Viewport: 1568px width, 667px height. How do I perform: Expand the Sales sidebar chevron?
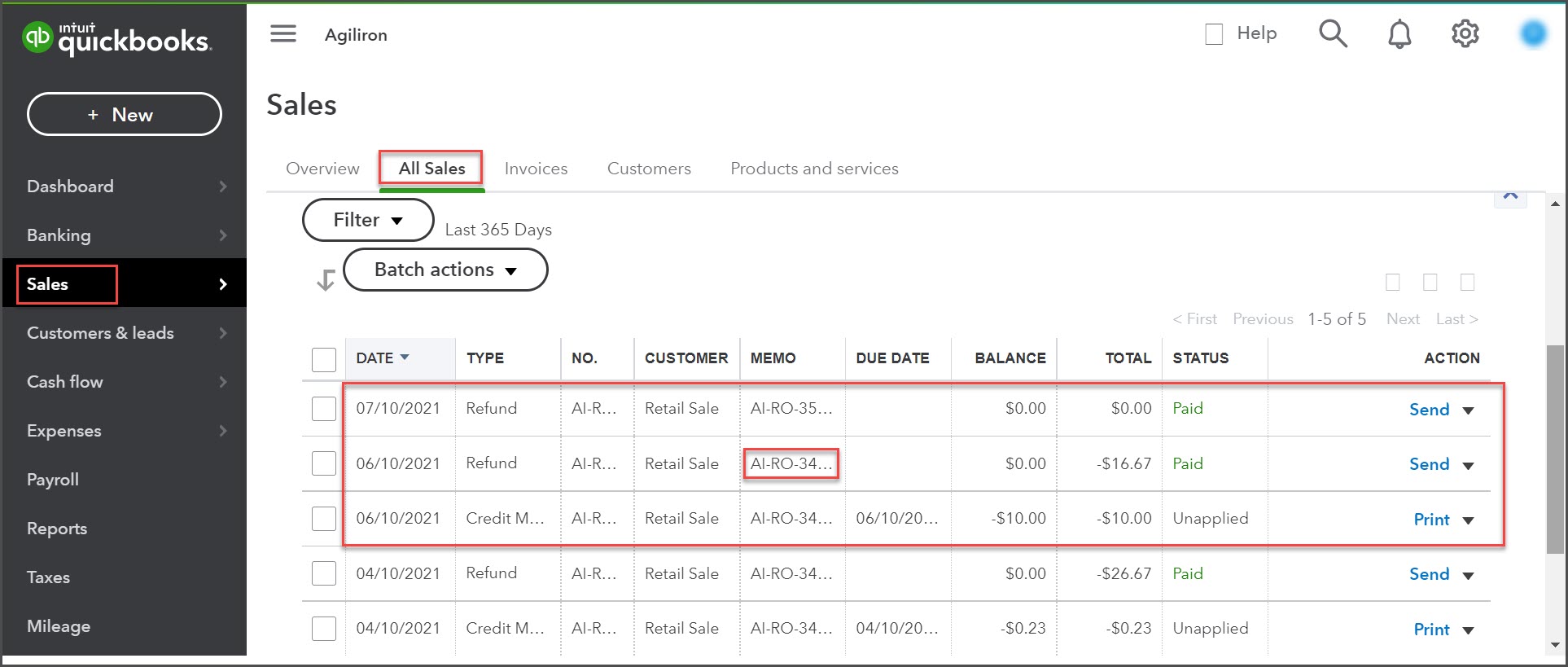(x=223, y=284)
